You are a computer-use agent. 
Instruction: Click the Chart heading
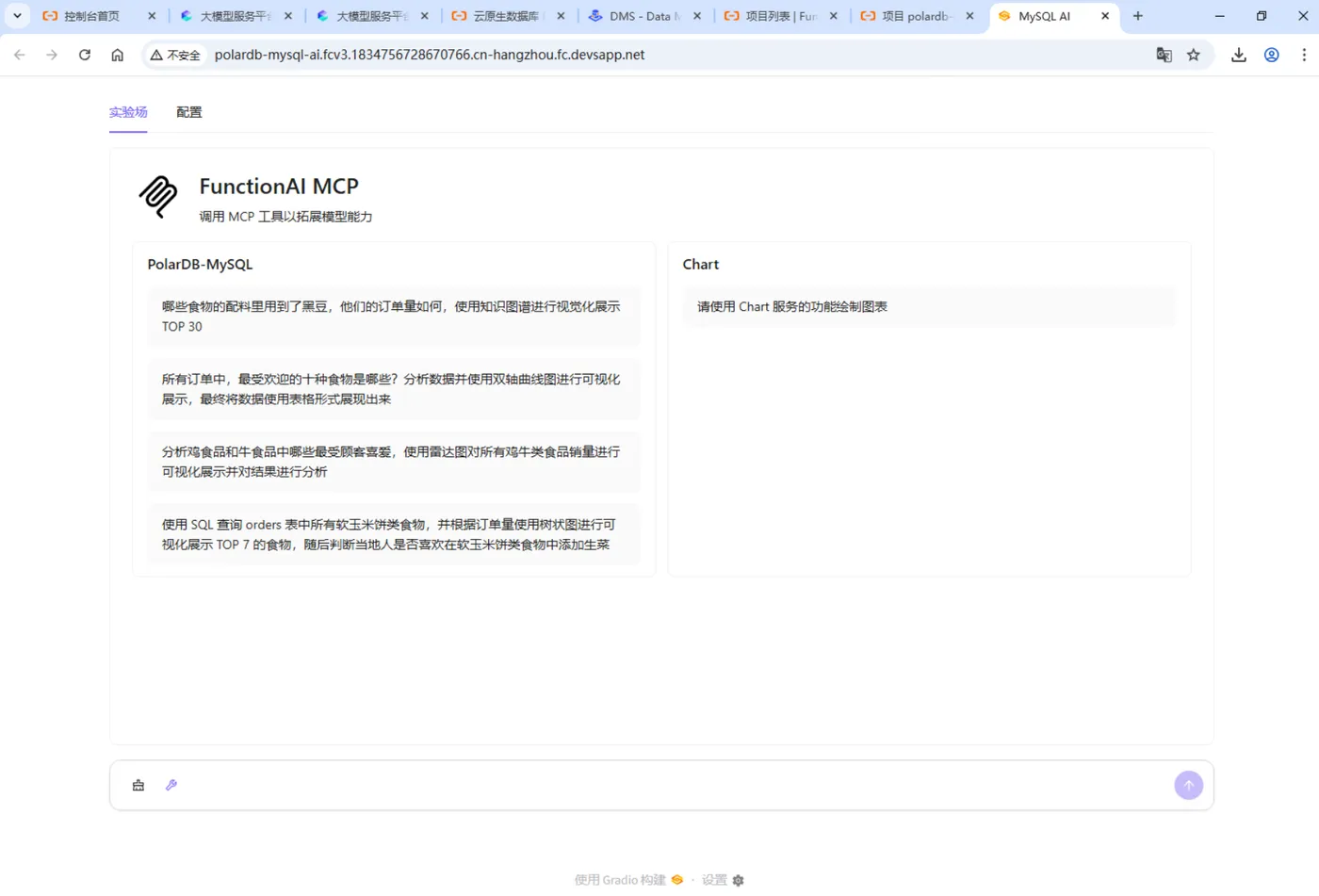pyautogui.click(x=700, y=265)
